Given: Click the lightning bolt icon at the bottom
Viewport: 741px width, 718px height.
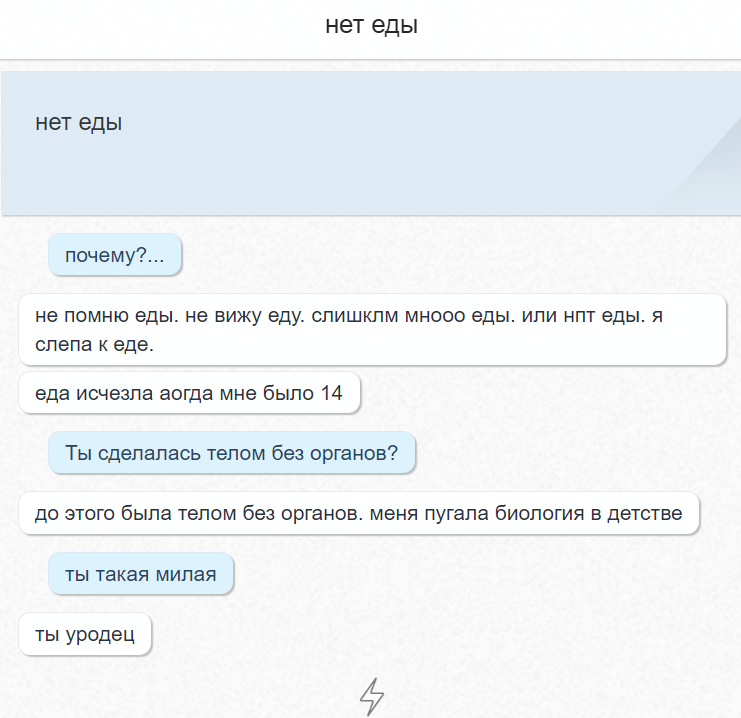Looking at the screenshot, I should 371,696.
